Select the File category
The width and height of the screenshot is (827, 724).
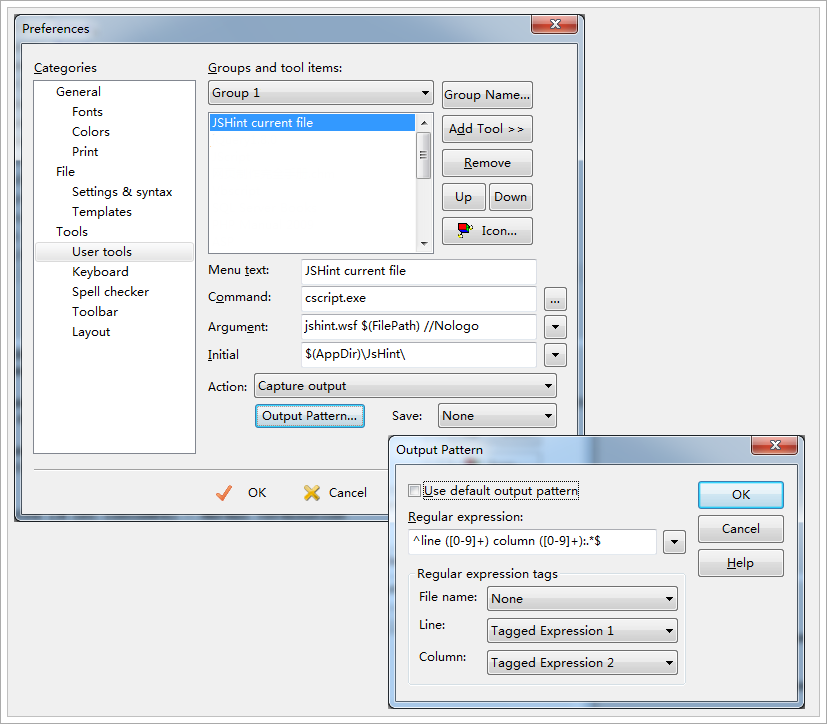click(x=65, y=172)
